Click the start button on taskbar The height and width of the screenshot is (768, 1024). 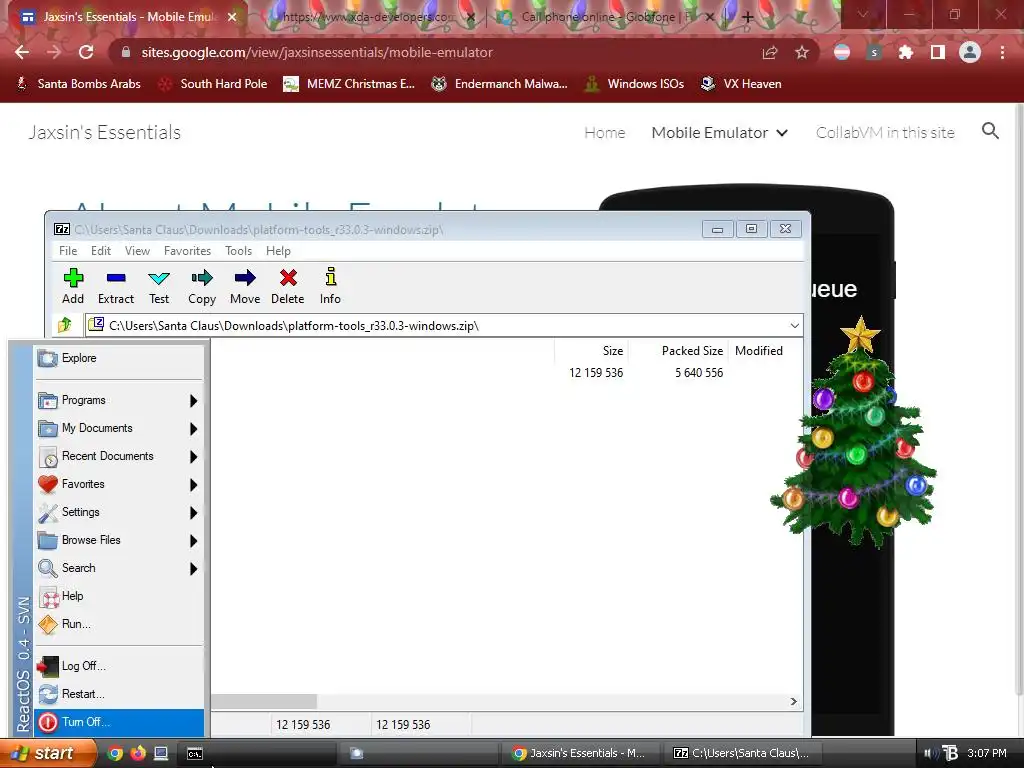(46, 753)
